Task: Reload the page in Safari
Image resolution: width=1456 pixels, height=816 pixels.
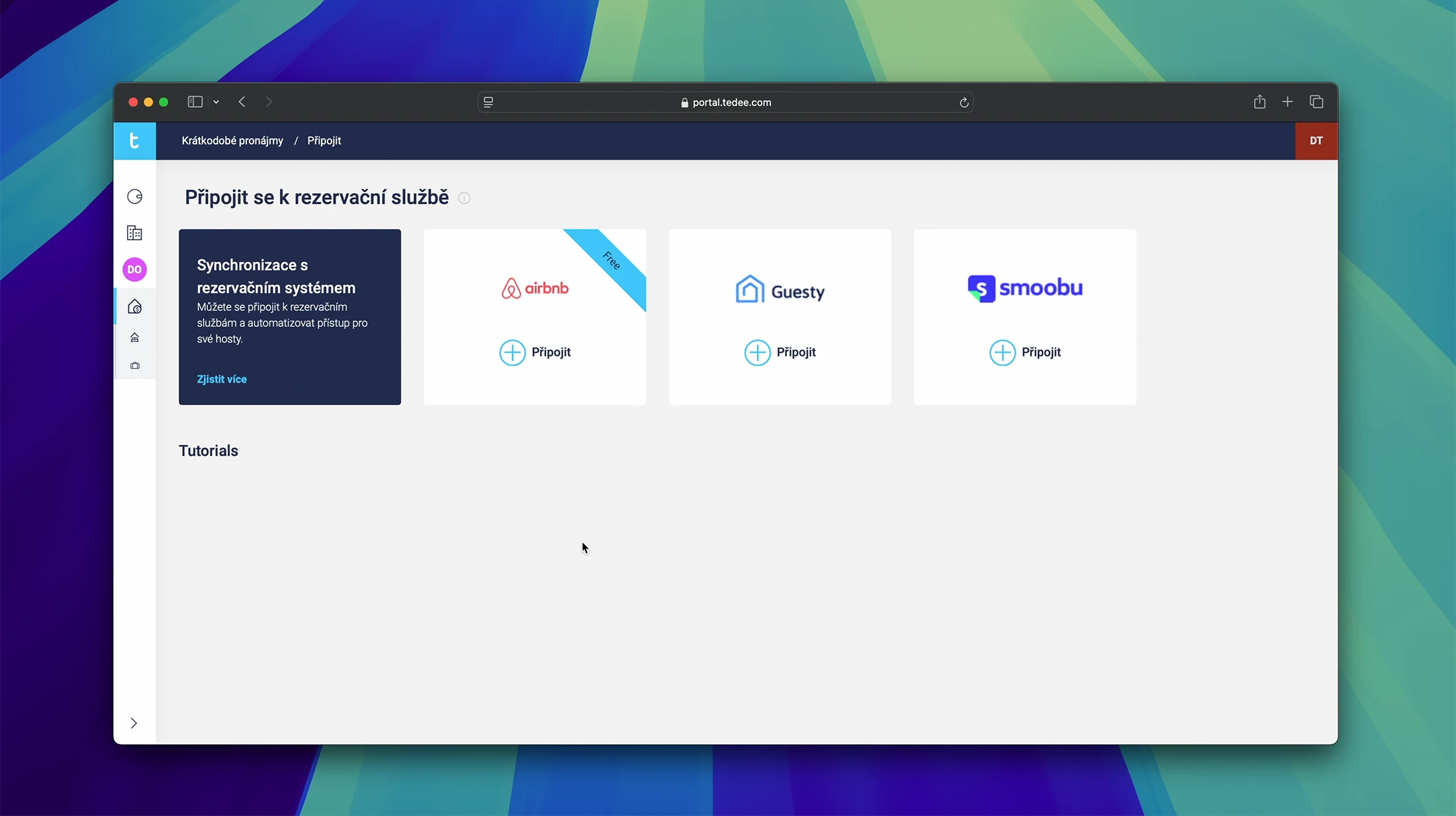Action: pyautogui.click(x=964, y=103)
